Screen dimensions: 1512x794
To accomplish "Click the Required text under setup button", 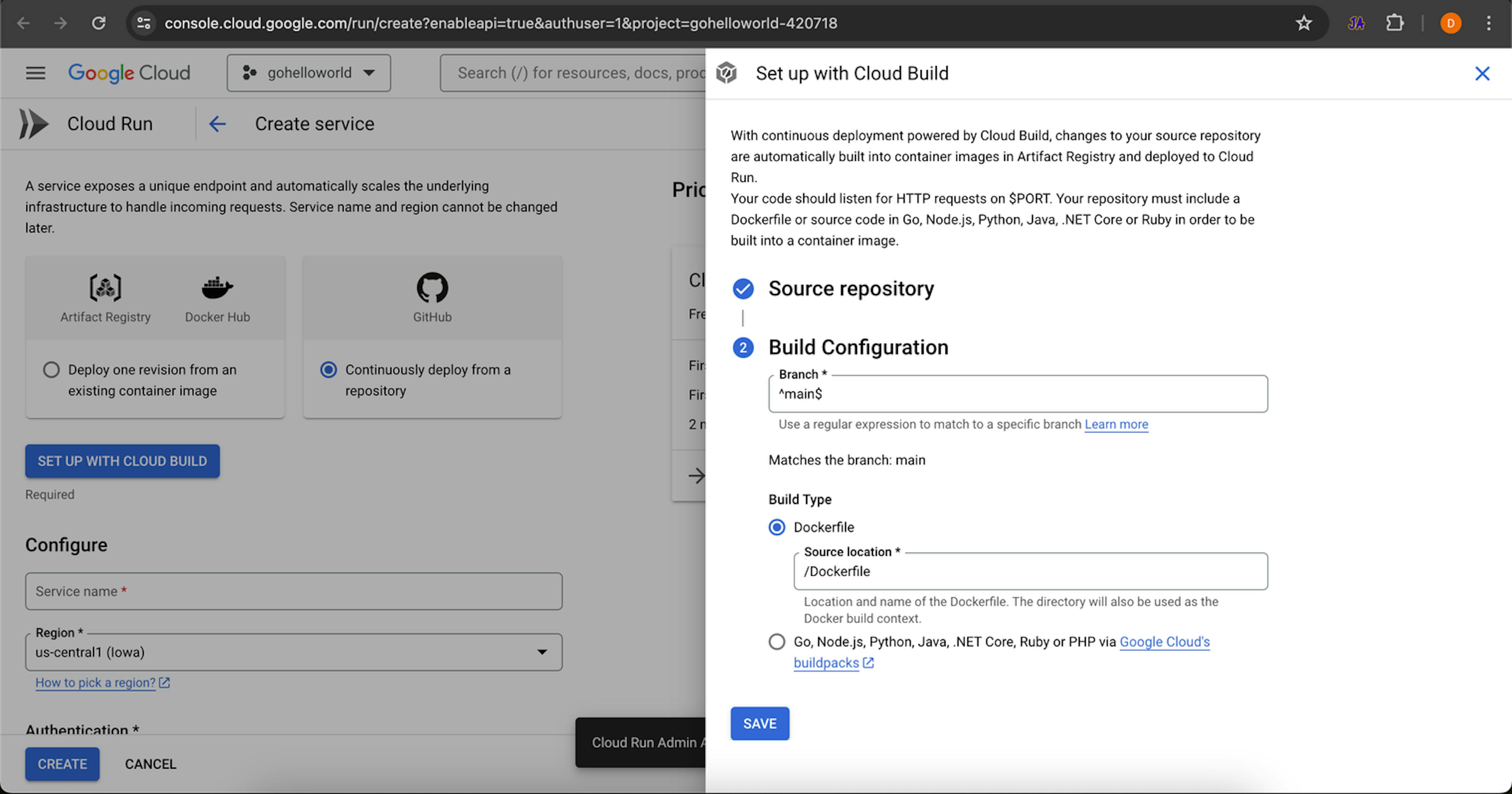I will click(x=50, y=495).
